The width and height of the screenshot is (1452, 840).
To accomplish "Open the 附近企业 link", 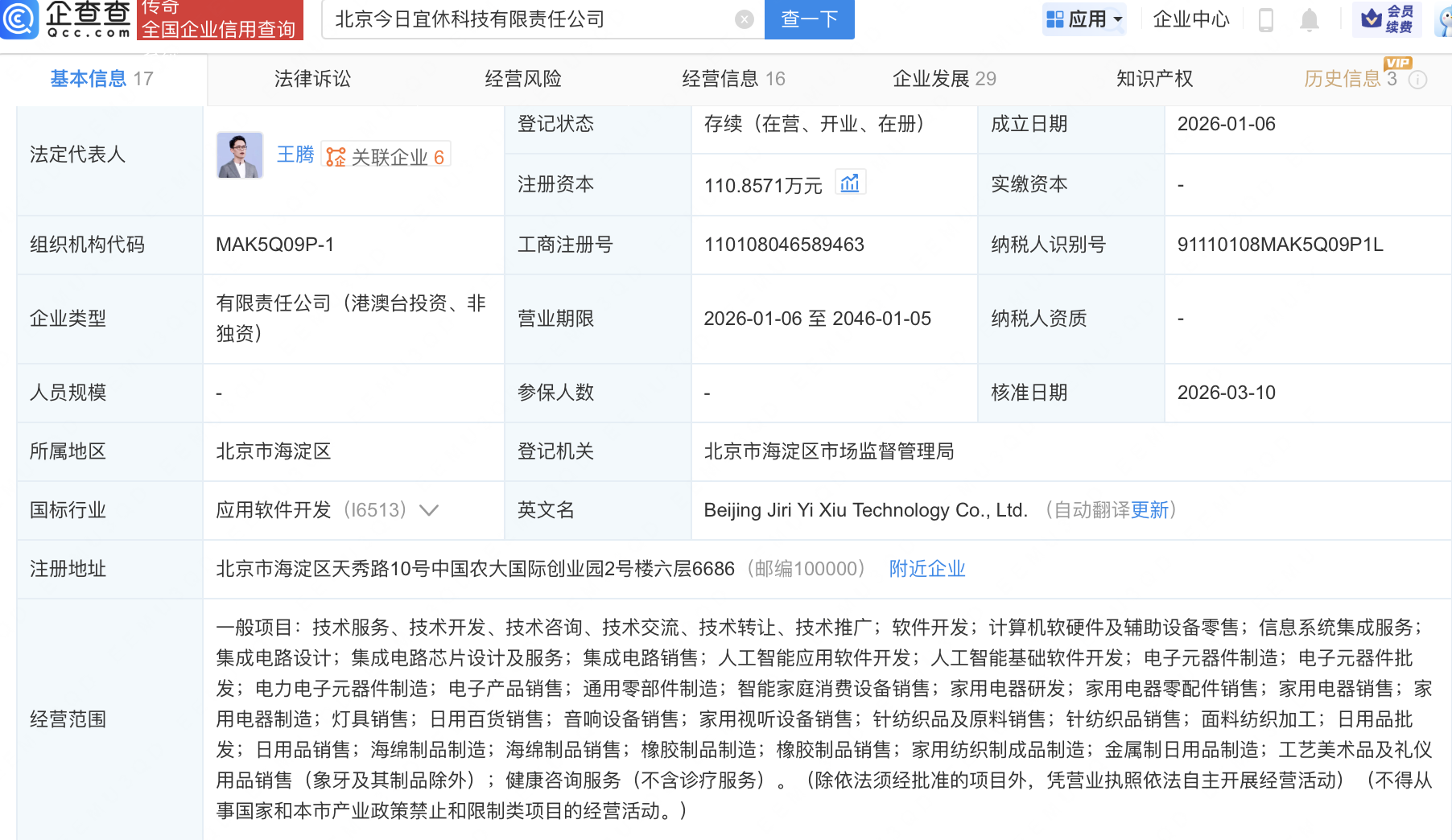I will click(926, 569).
